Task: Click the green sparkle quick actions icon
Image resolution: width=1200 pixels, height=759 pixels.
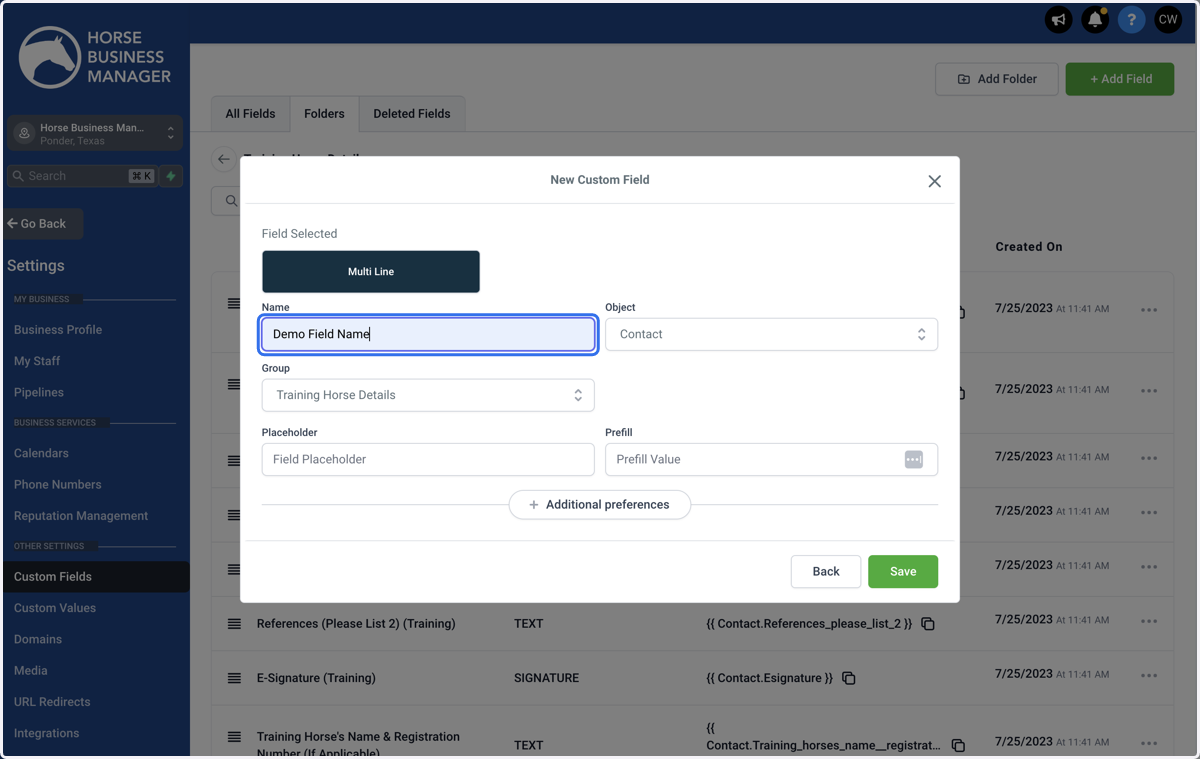Action: tap(171, 176)
